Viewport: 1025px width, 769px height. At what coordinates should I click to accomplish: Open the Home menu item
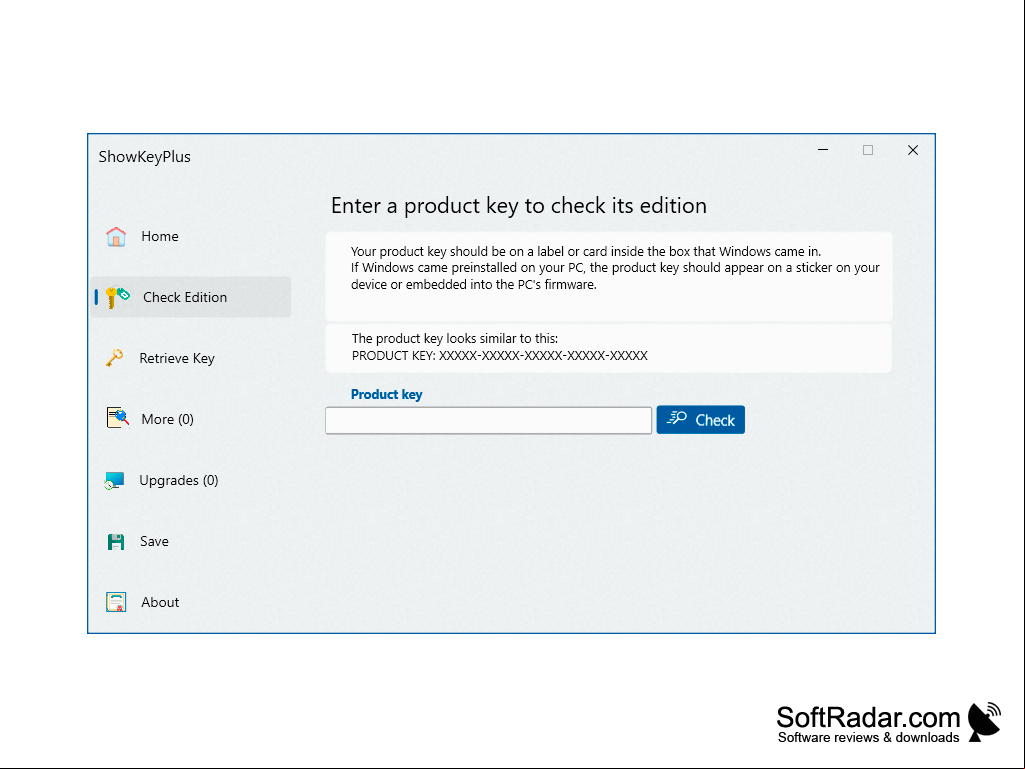[x=160, y=236]
